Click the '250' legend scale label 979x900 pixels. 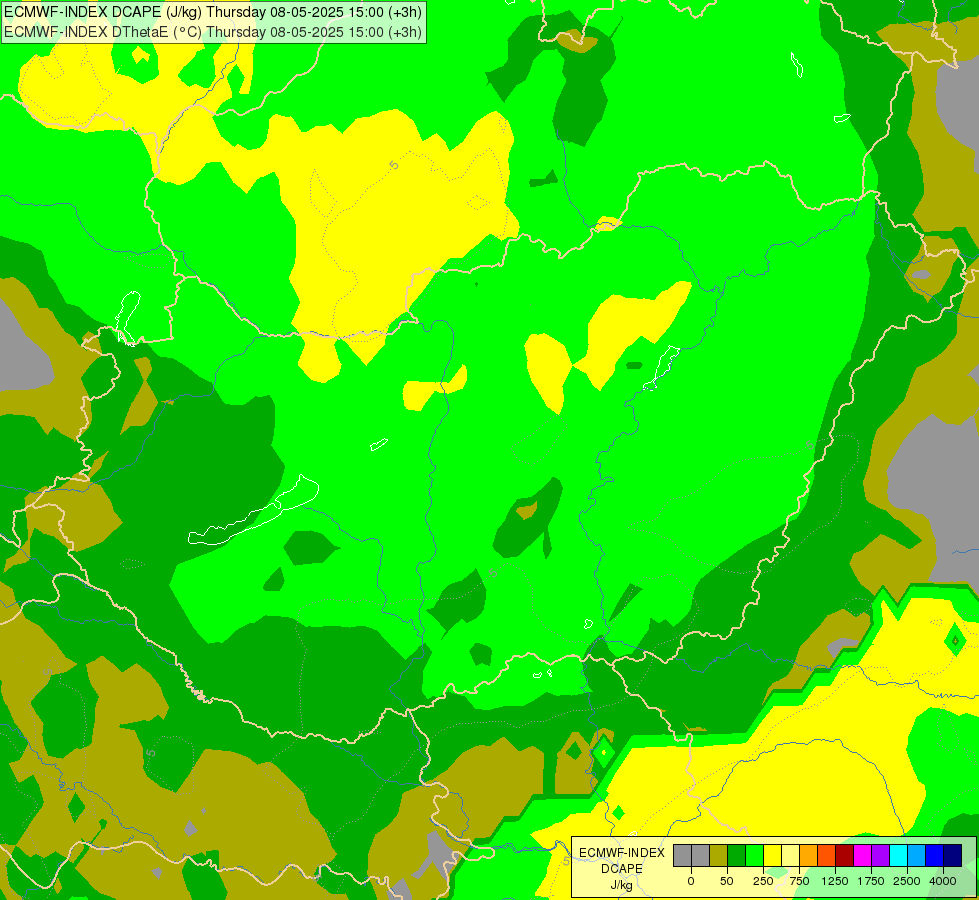coord(763,881)
